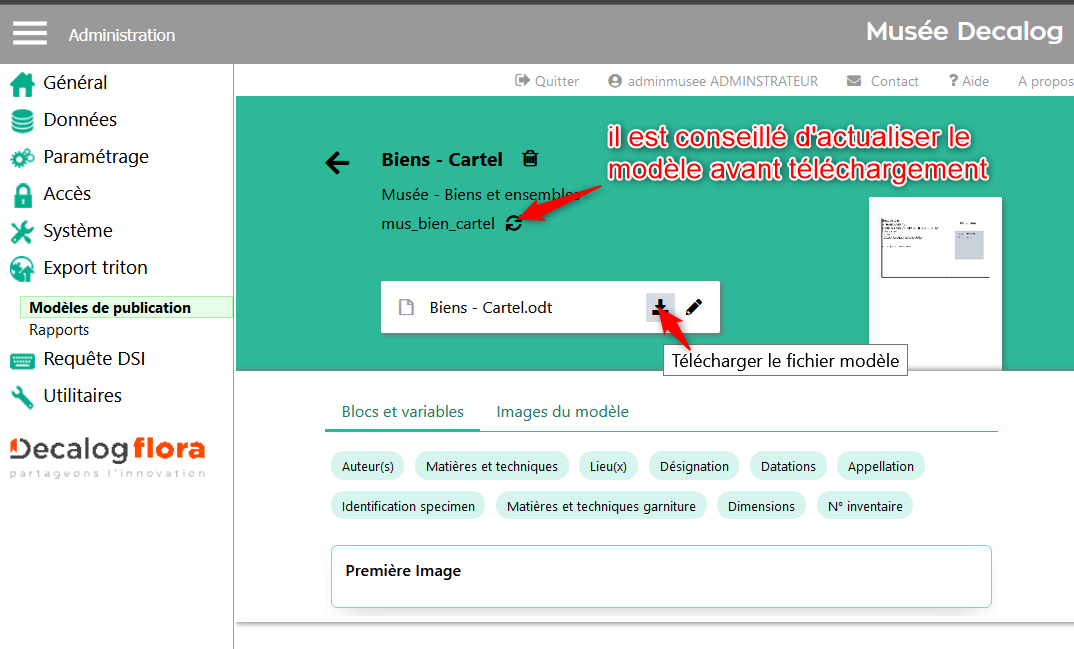Click the Quitter link
The image size is (1074, 649).
coord(557,81)
